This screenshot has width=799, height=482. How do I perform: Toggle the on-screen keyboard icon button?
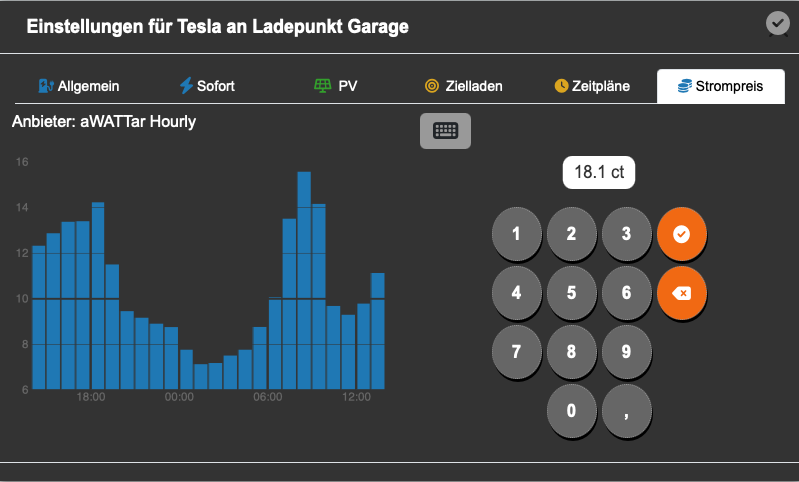pyautogui.click(x=445, y=131)
